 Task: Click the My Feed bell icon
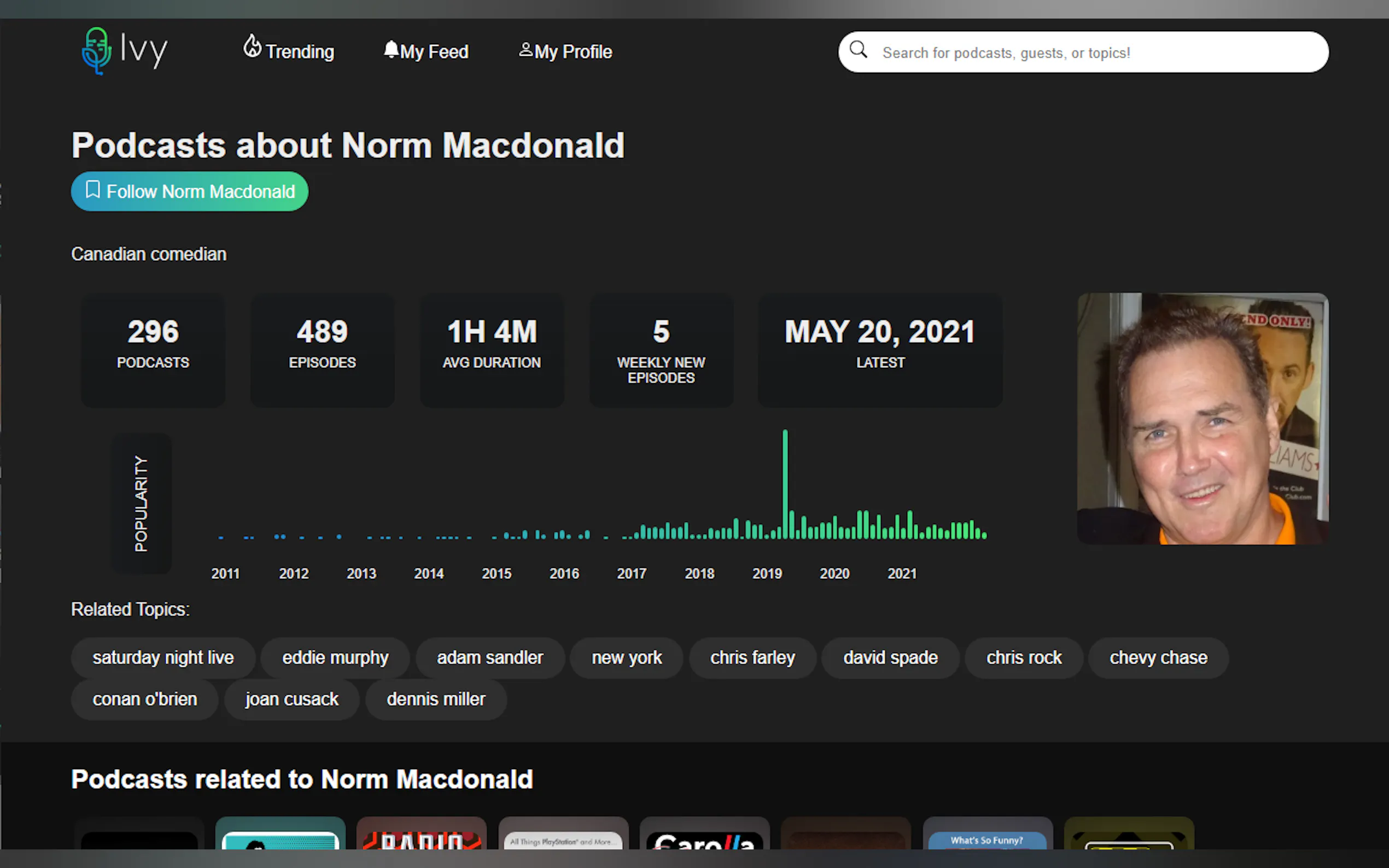pyautogui.click(x=391, y=49)
